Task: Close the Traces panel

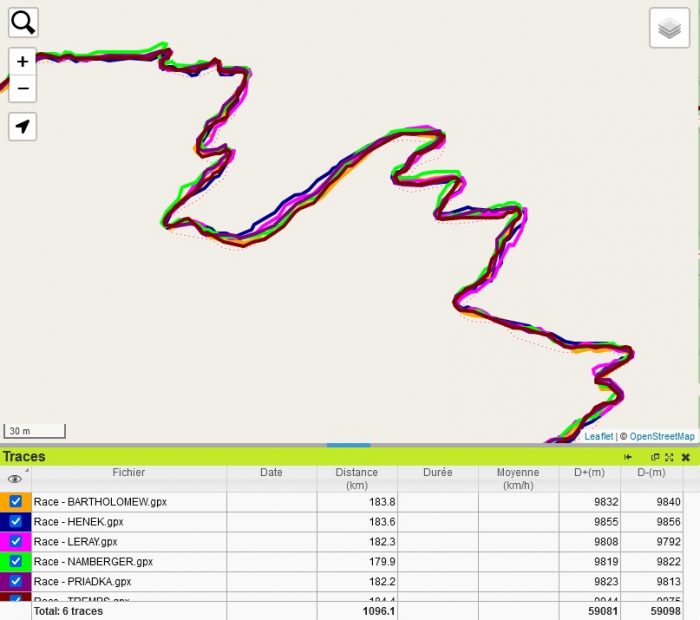Action: (686, 457)
